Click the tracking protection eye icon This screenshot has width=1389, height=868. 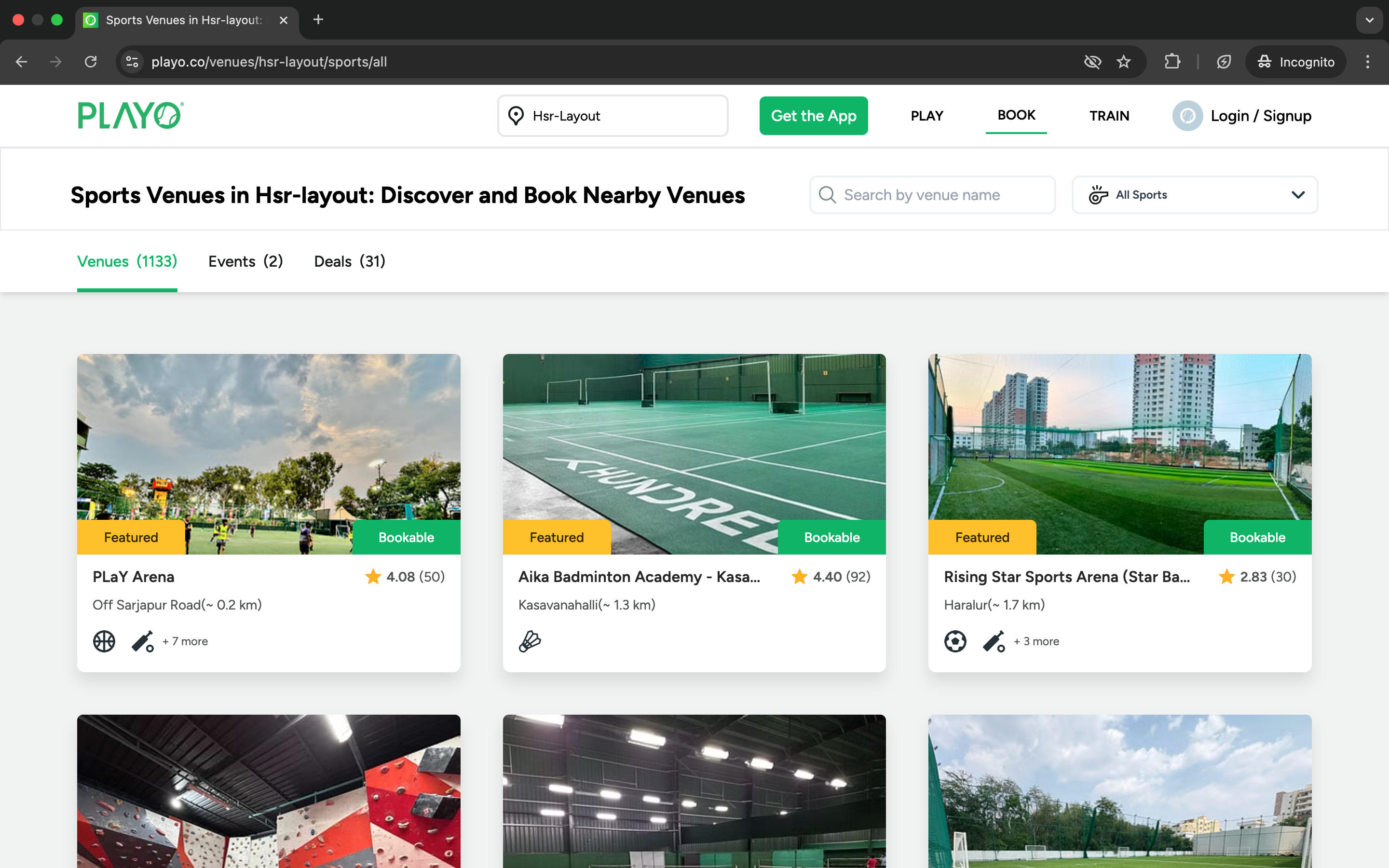pyautogui.click(x=1092, y=62)
